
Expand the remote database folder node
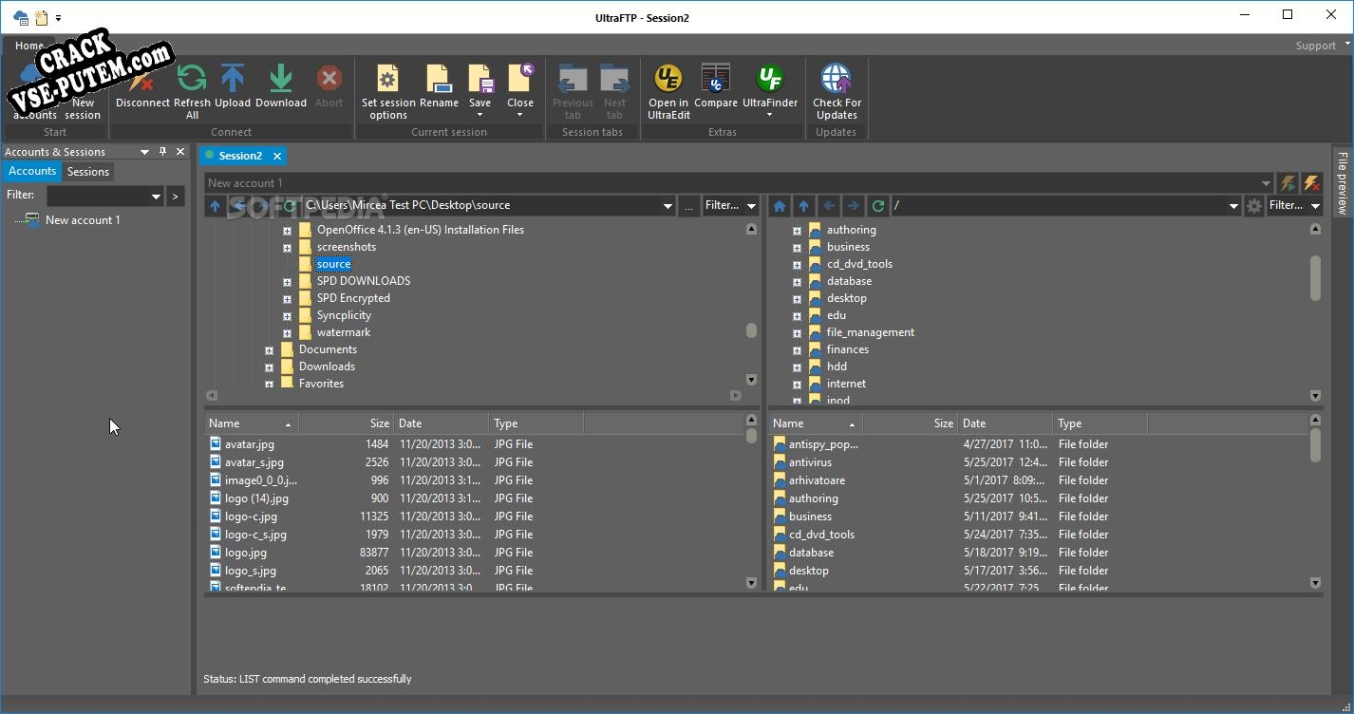pyautogui.click(x=797, y=282)
